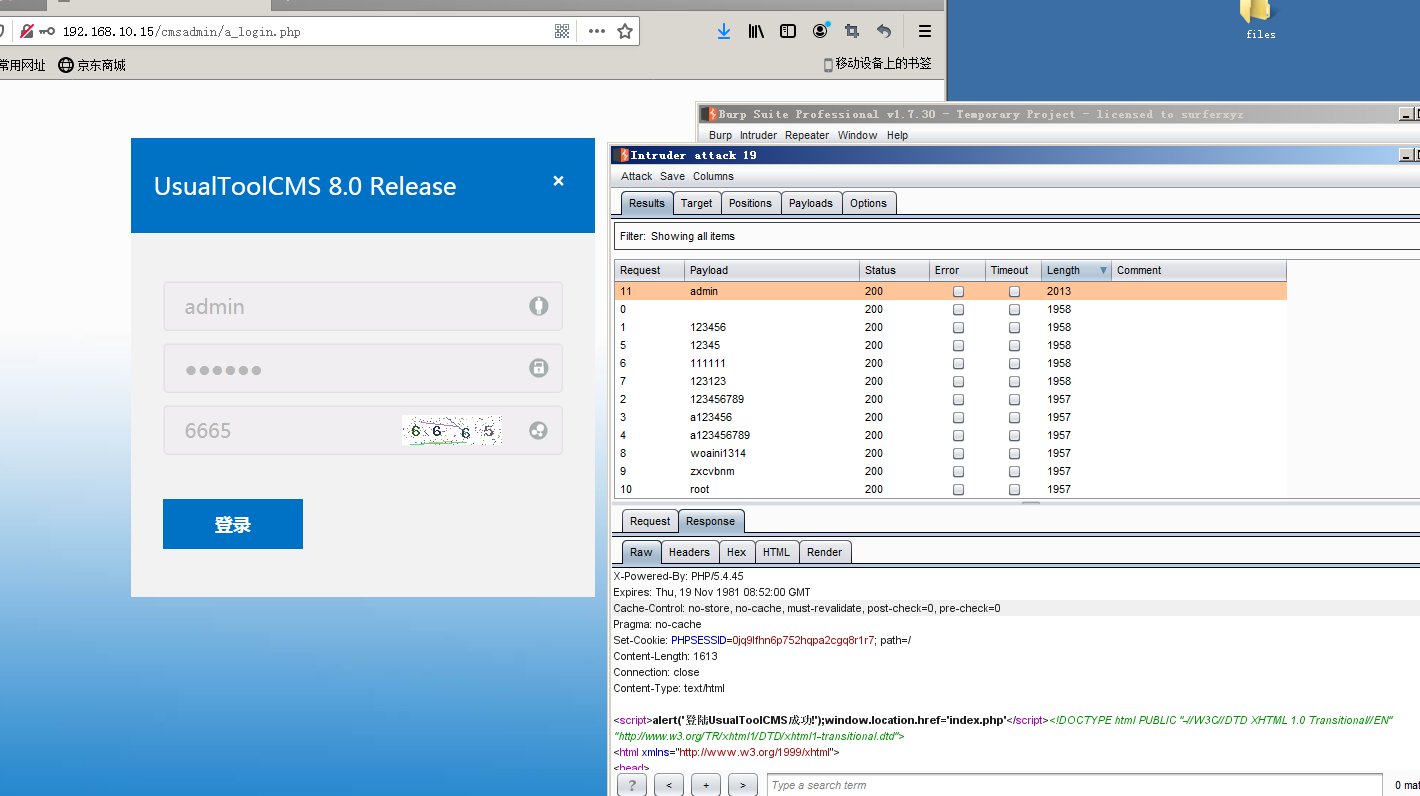Viewport: 1420px width, 796px height.
Task: Toggle Error checkbox for 111111 row
Action: 958,363
